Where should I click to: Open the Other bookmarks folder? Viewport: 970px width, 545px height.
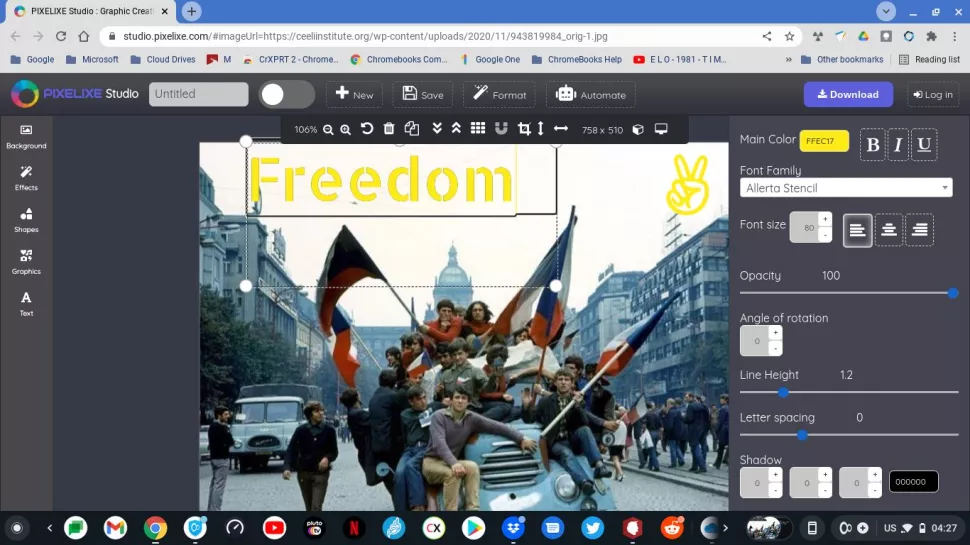(x=842, y=59)
